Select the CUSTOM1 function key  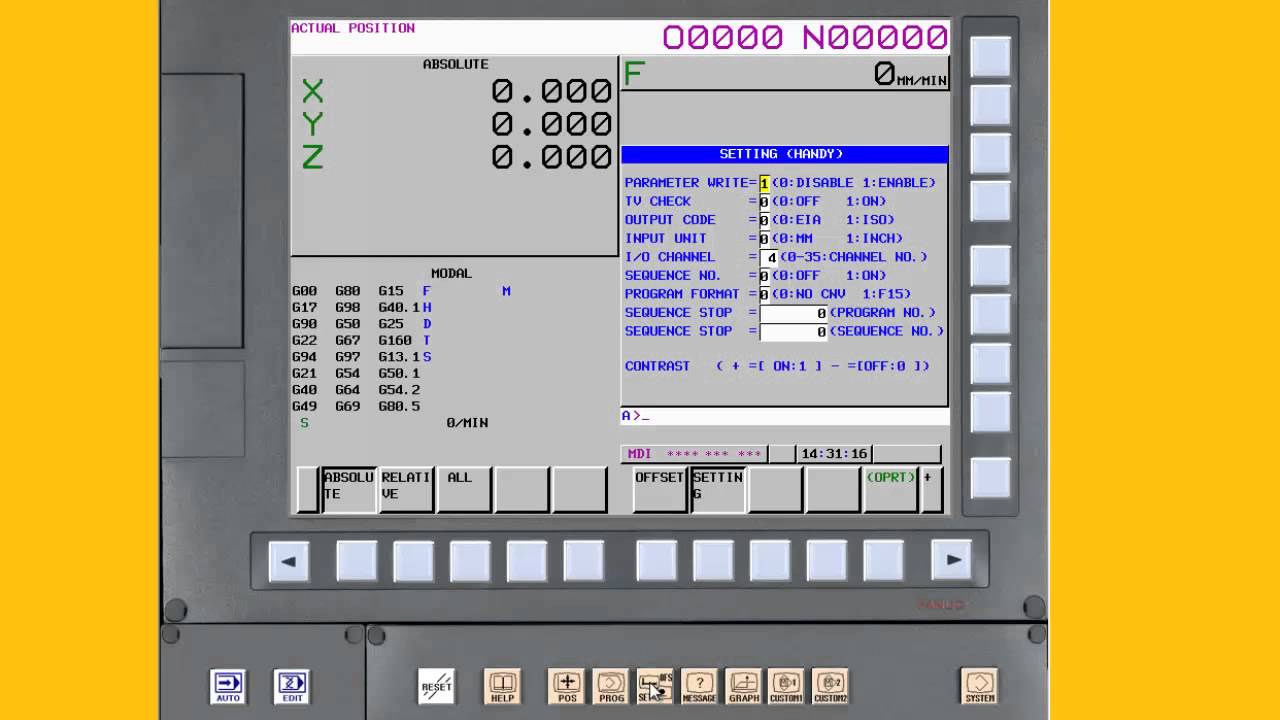pos(786,686)
